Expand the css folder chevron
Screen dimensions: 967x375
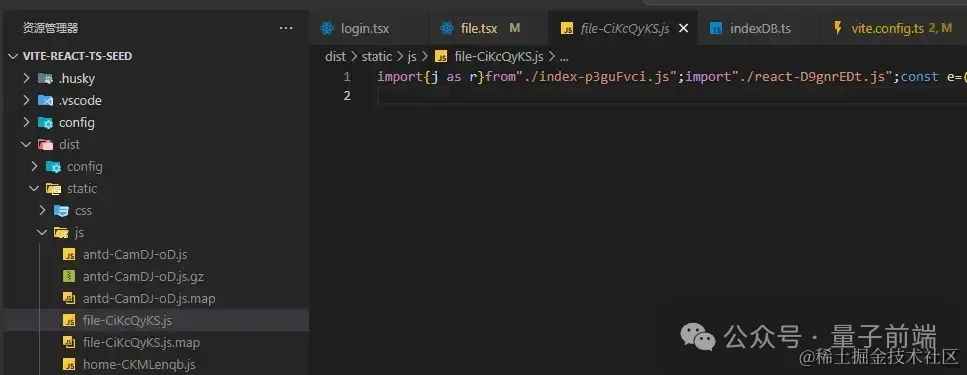coord(43,210)
